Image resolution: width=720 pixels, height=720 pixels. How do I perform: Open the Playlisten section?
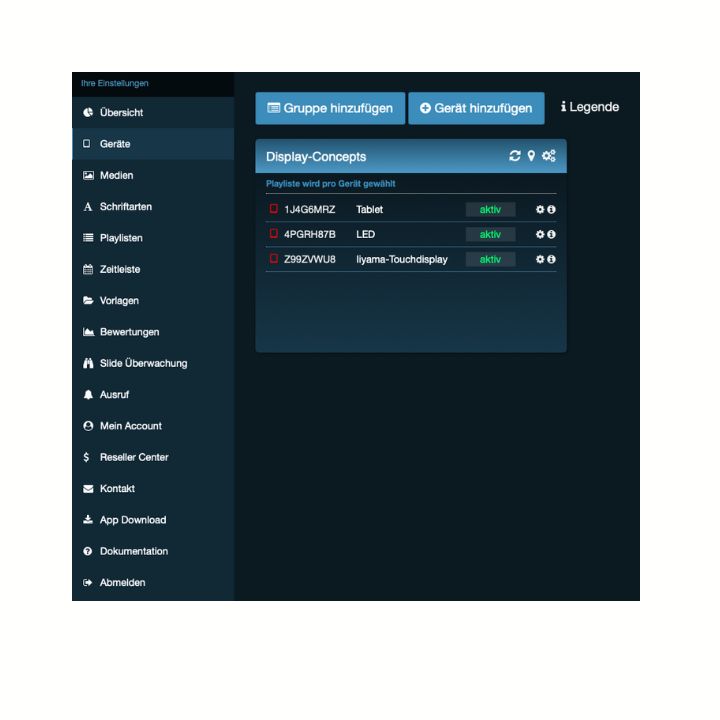pos(153,238)
